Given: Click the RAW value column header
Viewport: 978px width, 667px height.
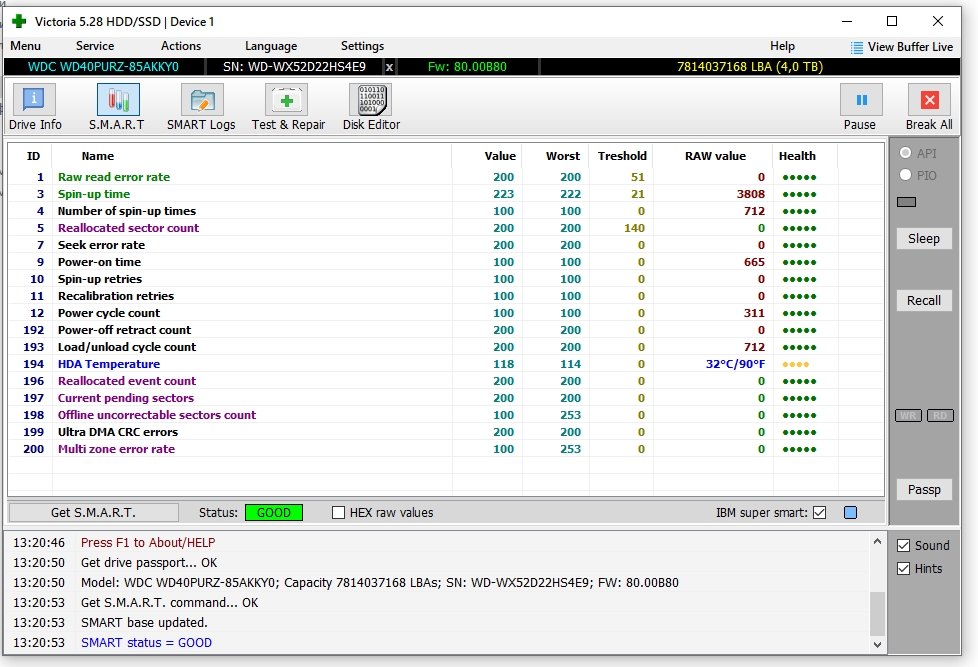Looking at the screenshot, I should 715,156.
